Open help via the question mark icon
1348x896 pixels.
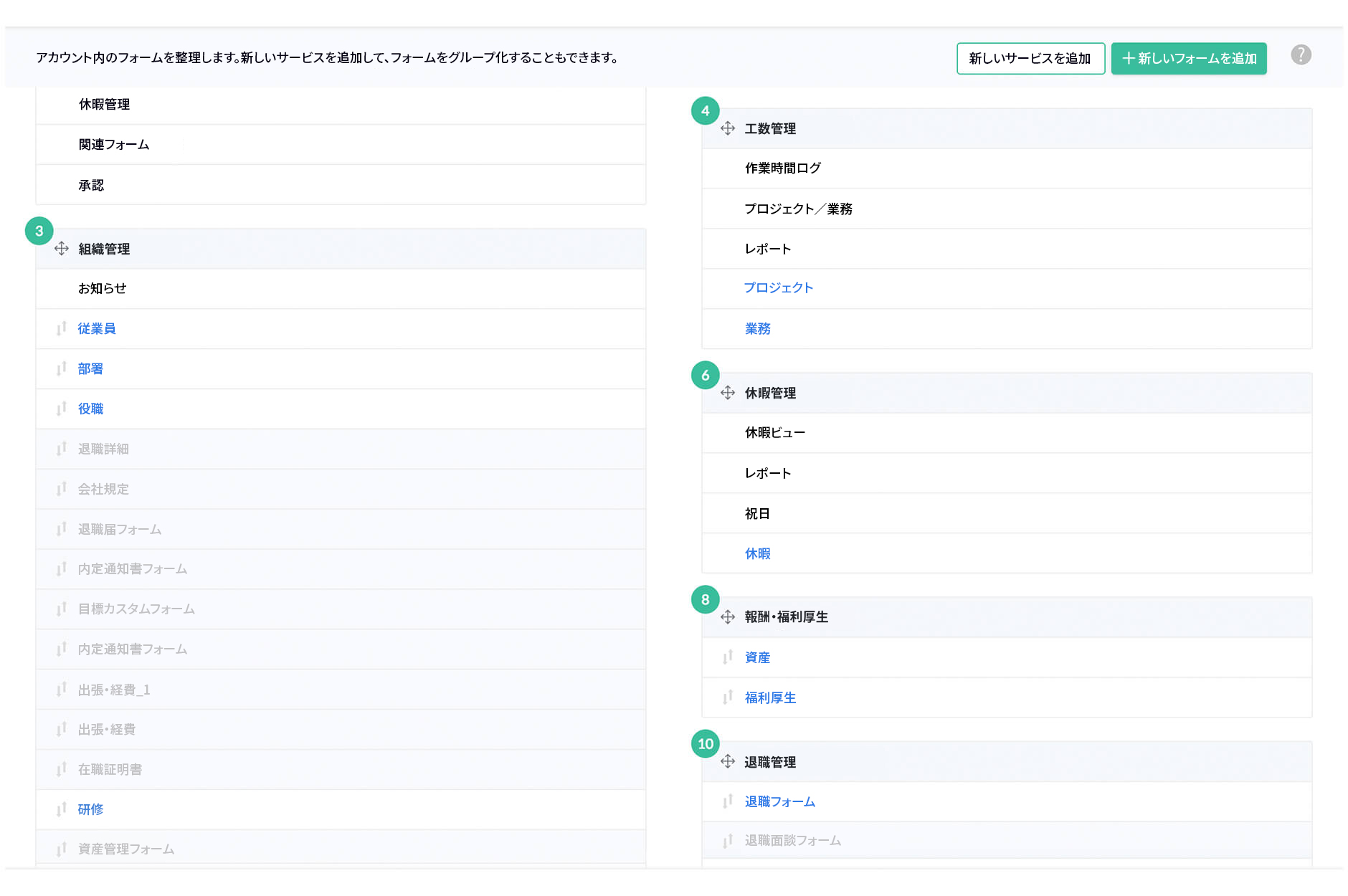[x=1301, y=54]
